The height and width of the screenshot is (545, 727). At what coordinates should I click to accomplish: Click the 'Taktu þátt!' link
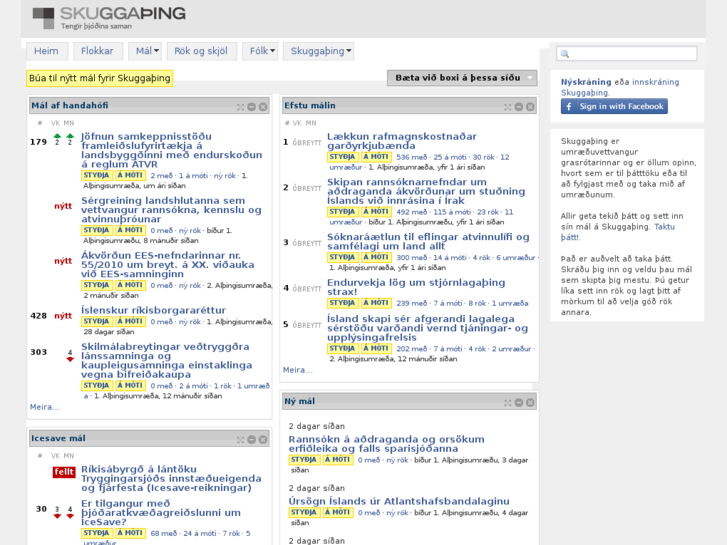(618, 232)
